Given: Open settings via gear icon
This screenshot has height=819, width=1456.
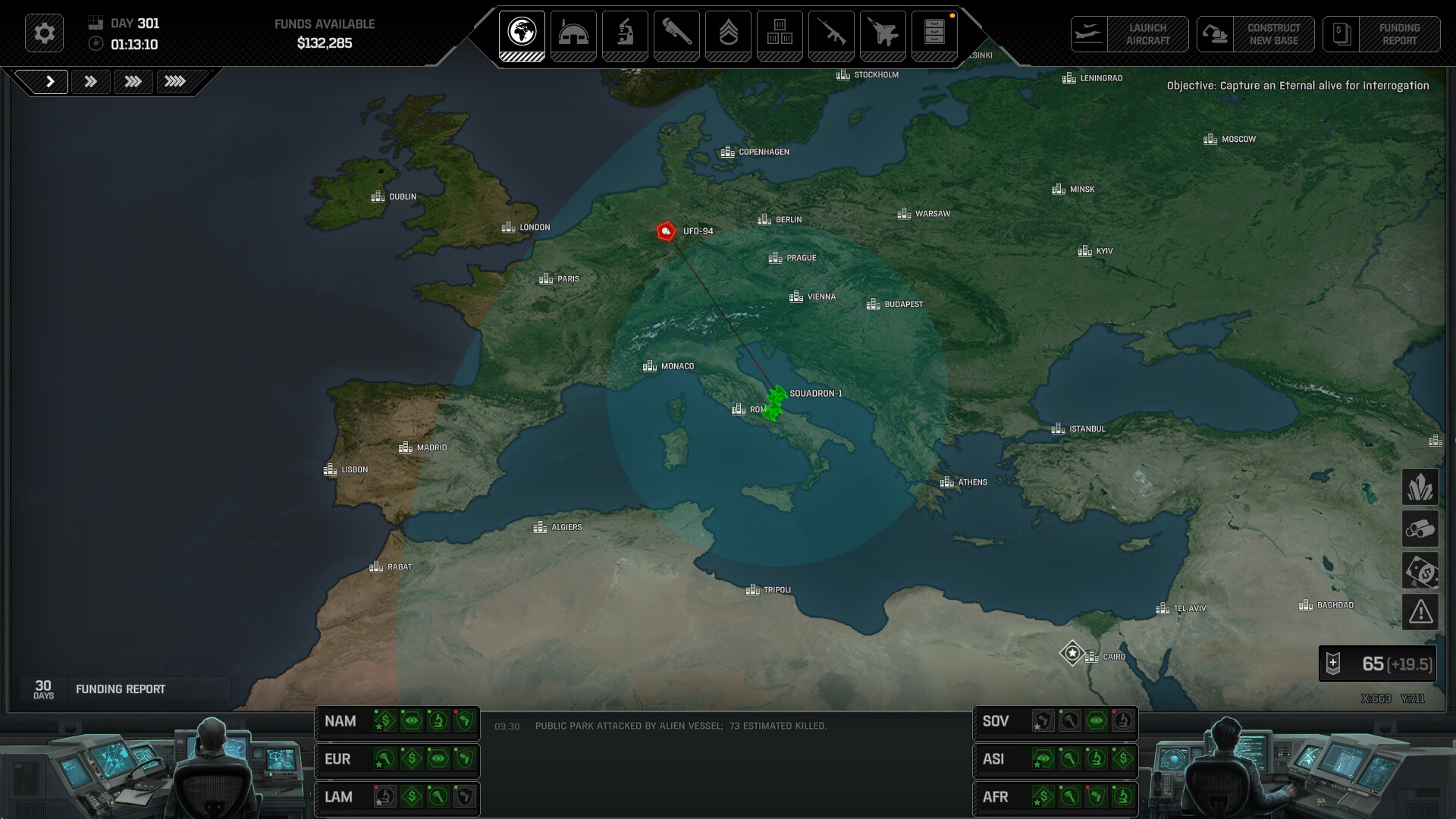Looking at the screenshot, I should [43, 33].
